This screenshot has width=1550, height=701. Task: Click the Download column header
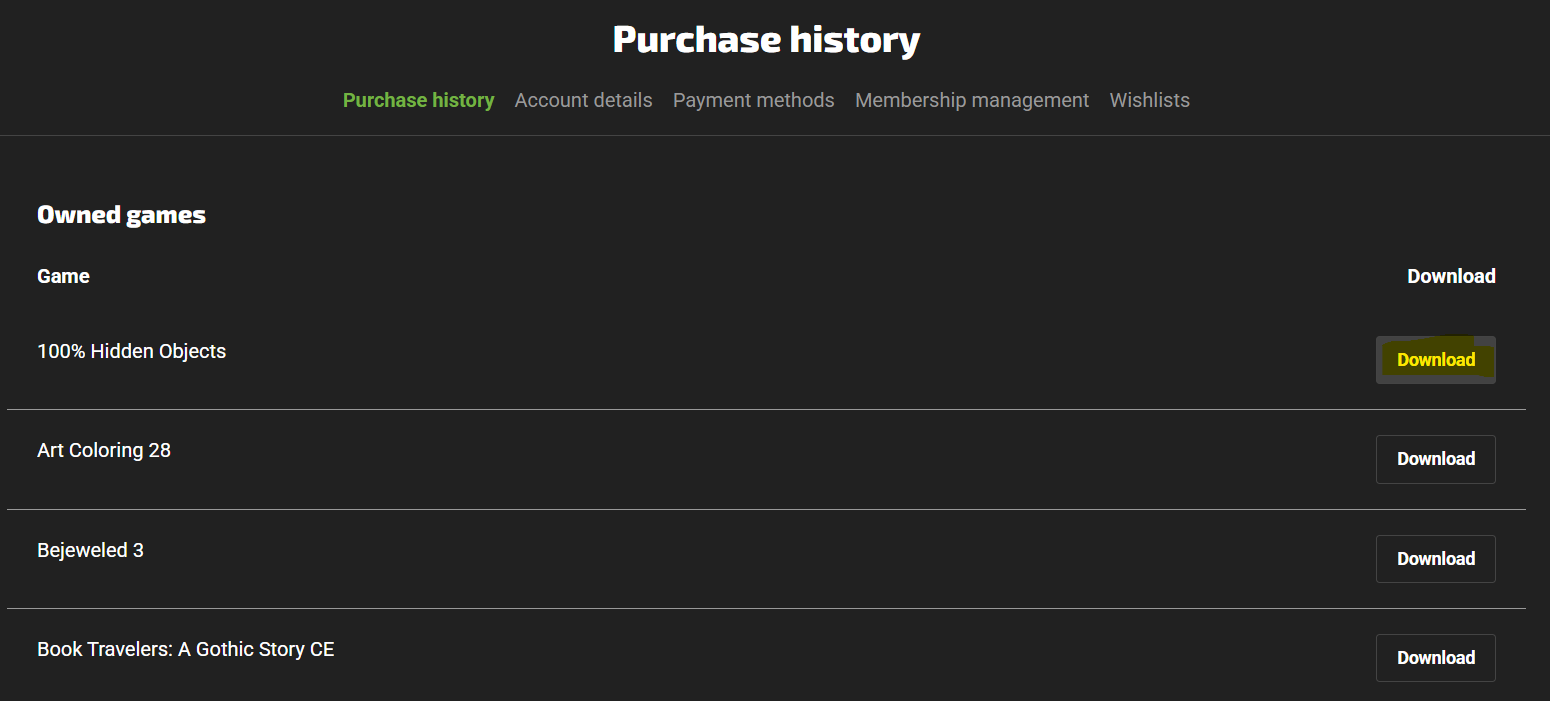point(1451,276)
